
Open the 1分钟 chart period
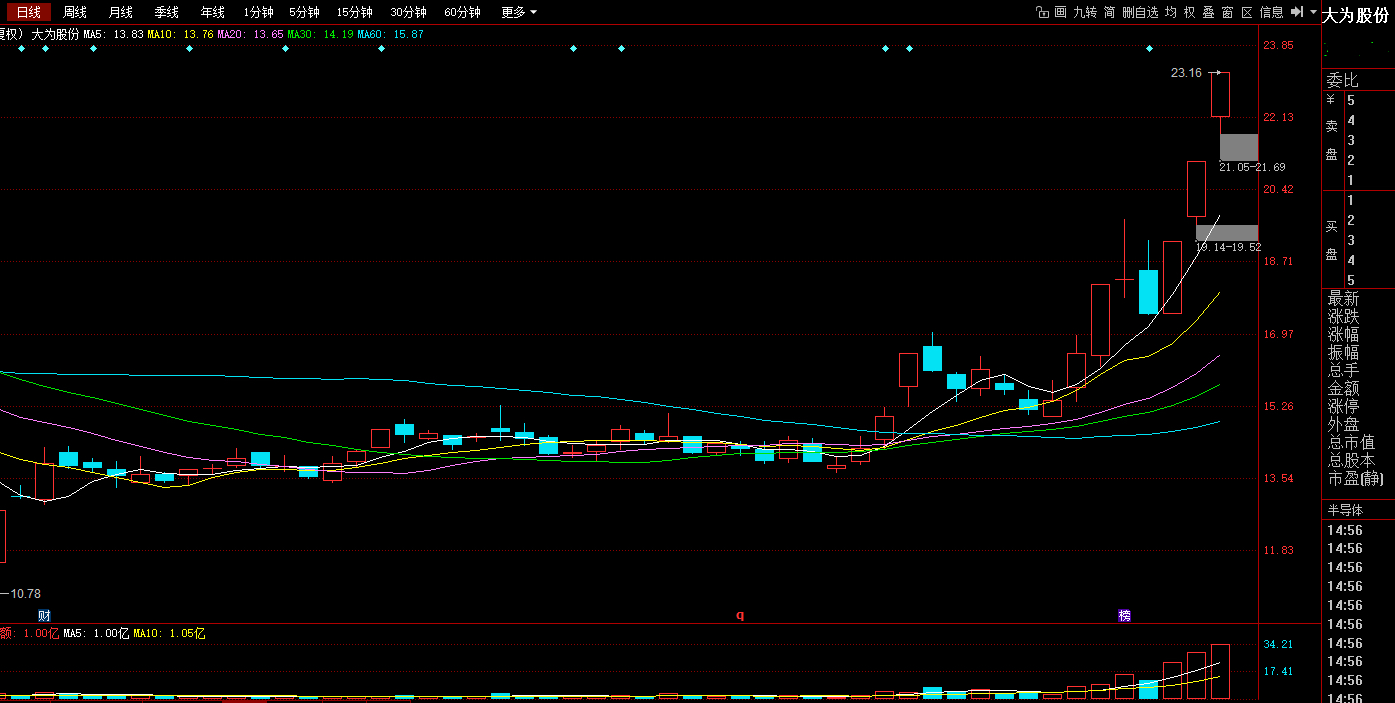click(258, 12)
